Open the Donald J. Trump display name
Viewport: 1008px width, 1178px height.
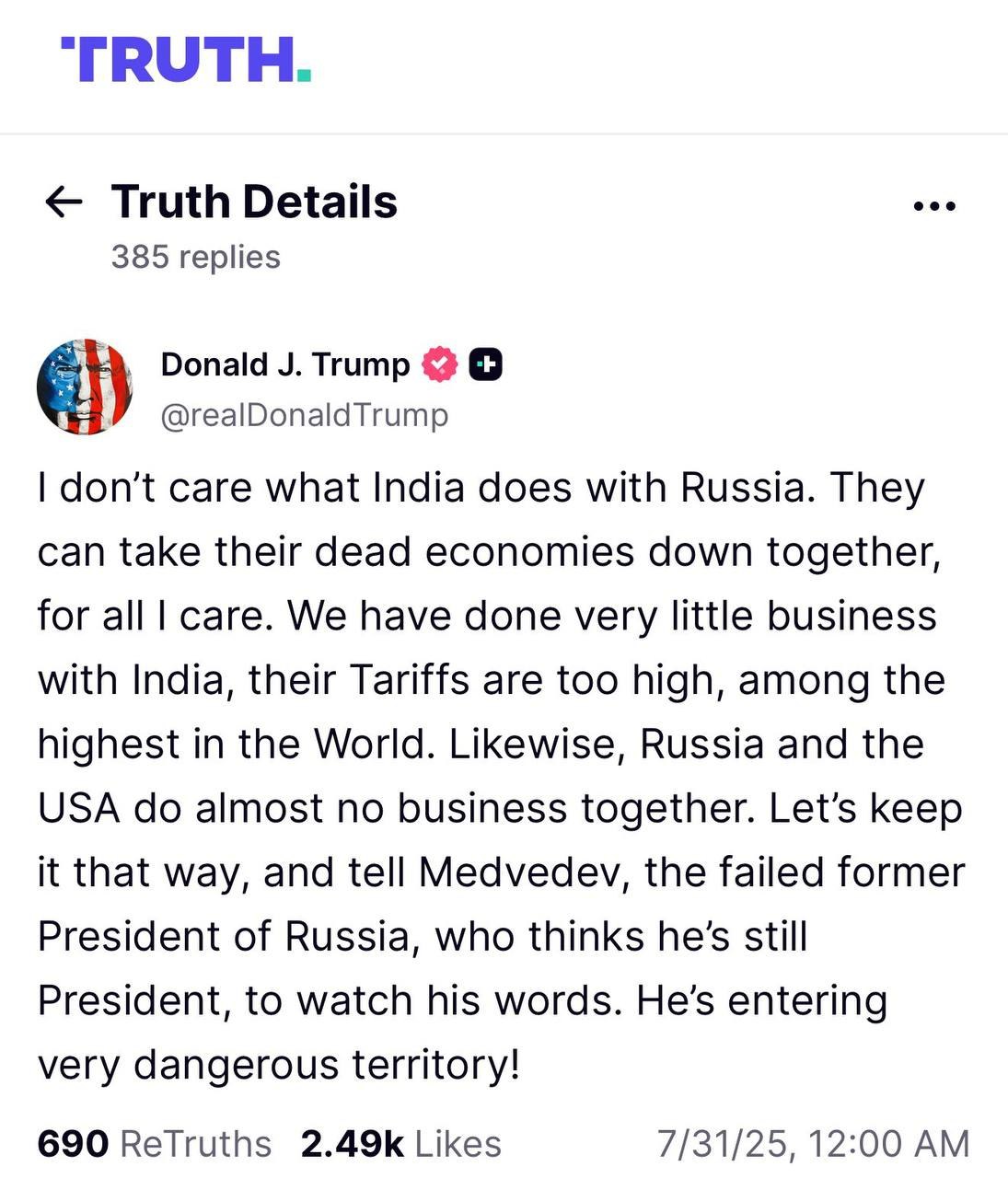284,365
